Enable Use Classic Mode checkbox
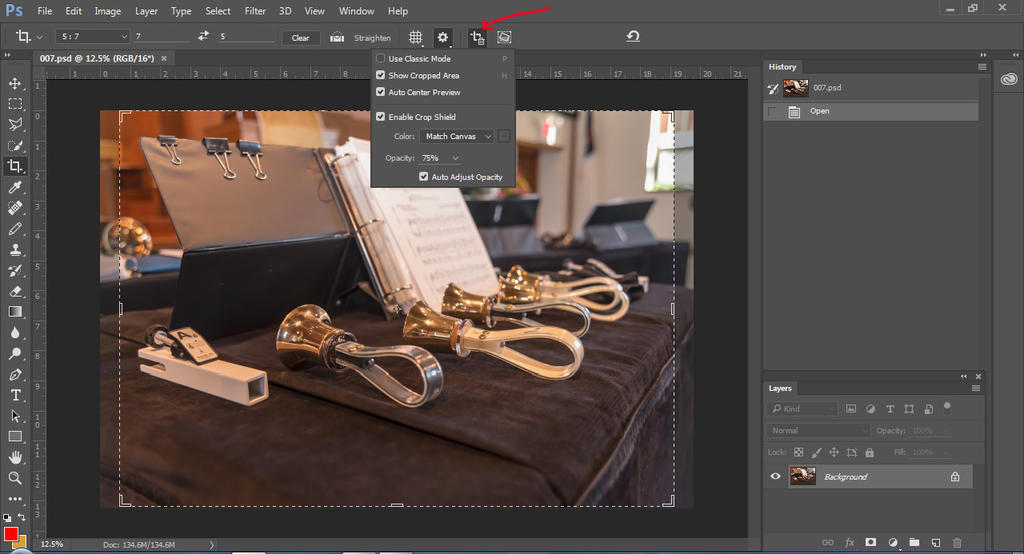The image size is (1024, 554). [x=380, y=59]
